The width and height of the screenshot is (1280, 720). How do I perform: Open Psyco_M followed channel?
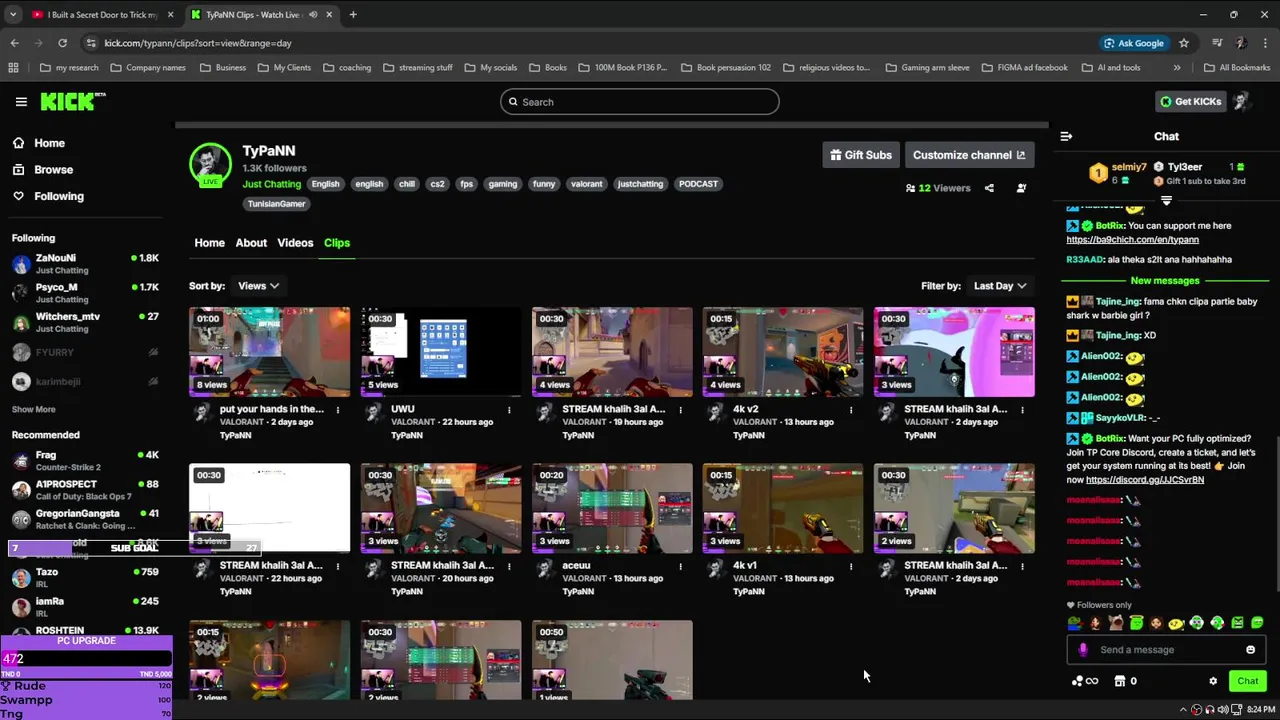tap(86, 293)
